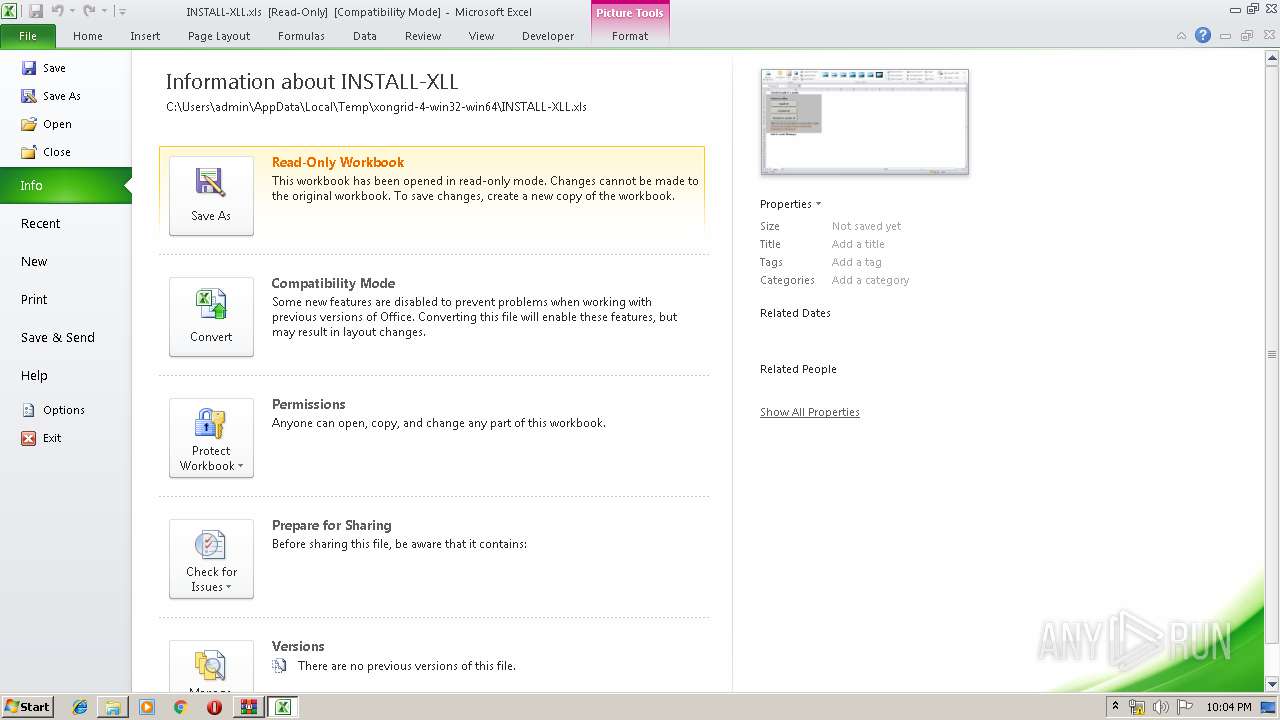Click the Convert button

211,317
